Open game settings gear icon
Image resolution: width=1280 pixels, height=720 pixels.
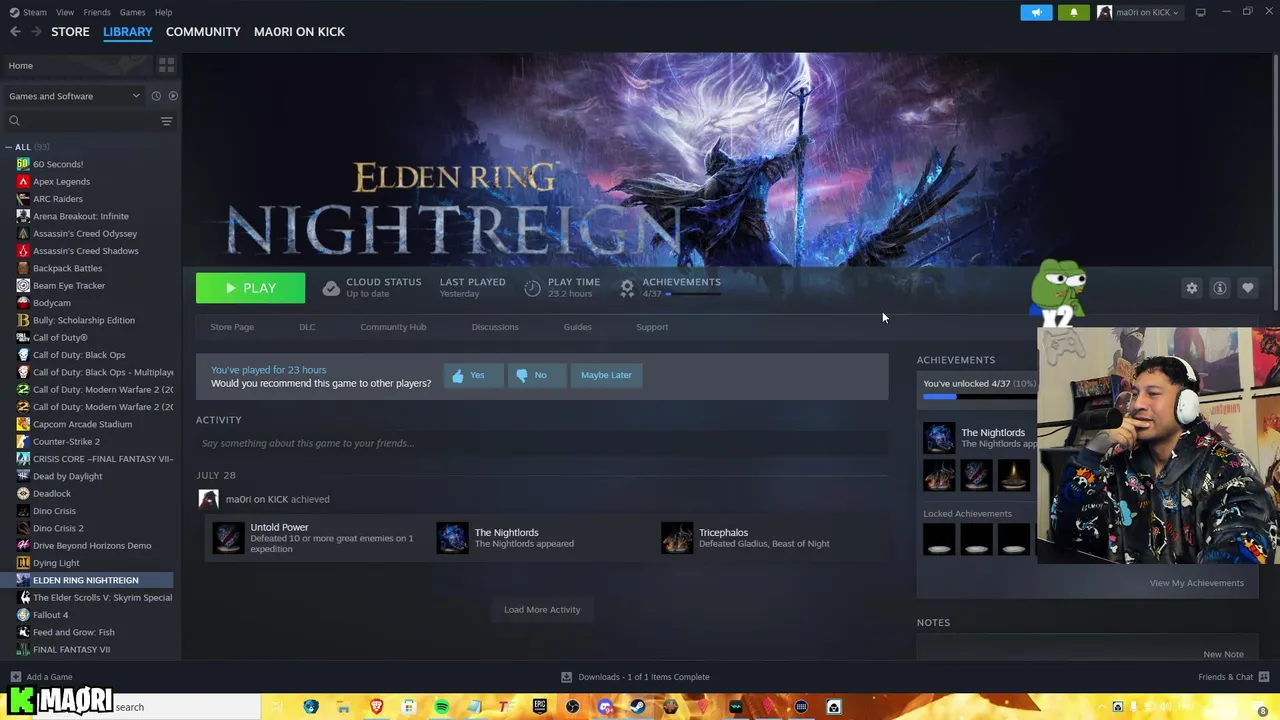click(x=1192, y=288)
